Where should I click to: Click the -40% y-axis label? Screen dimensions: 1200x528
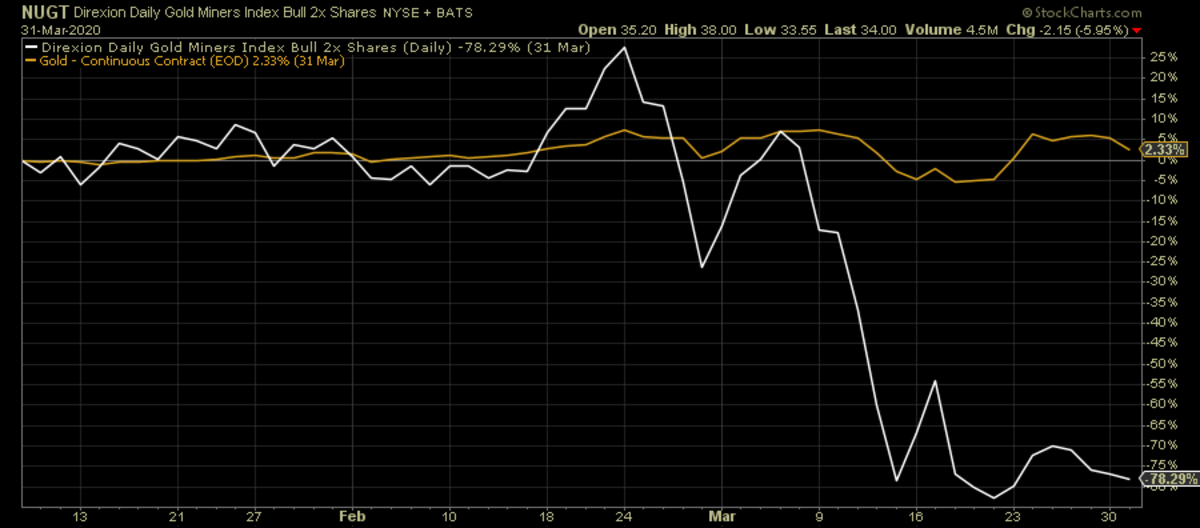tap(1161, 322)
